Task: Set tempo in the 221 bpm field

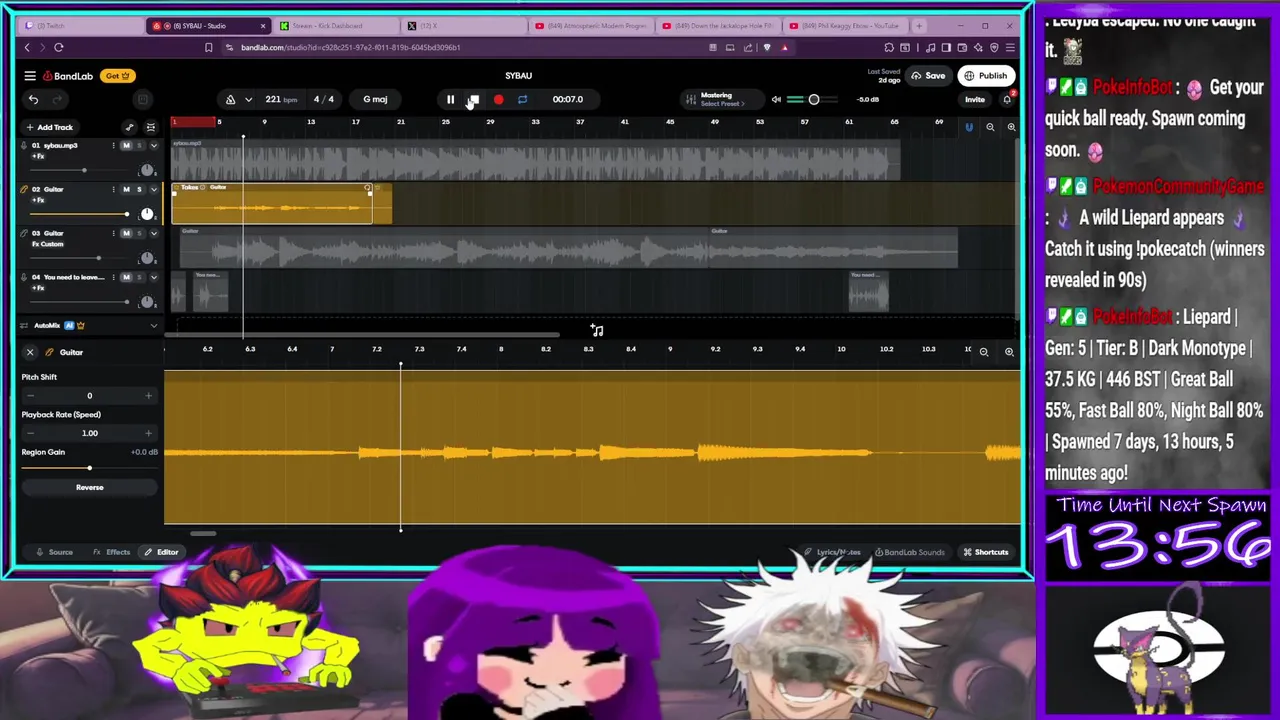Action: tap(280, 99)
